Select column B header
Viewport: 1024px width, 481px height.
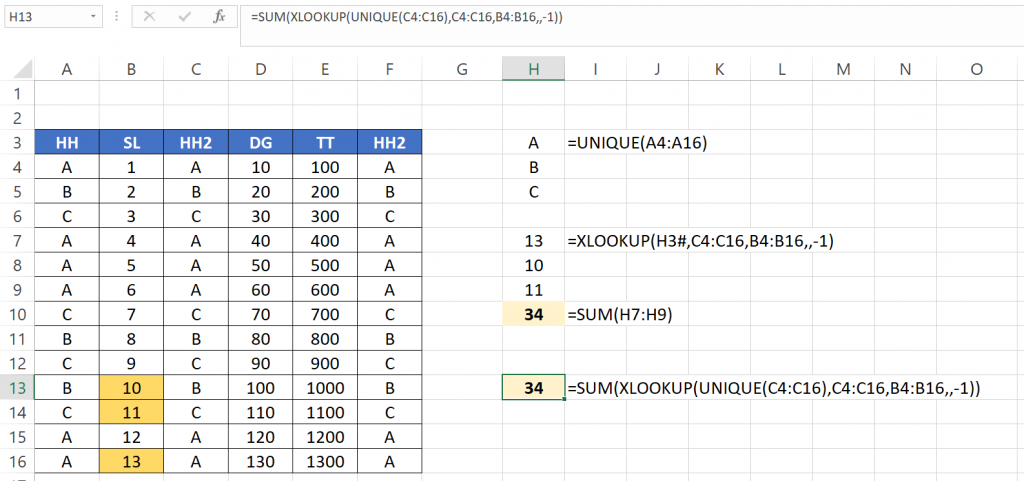point(131,69)
